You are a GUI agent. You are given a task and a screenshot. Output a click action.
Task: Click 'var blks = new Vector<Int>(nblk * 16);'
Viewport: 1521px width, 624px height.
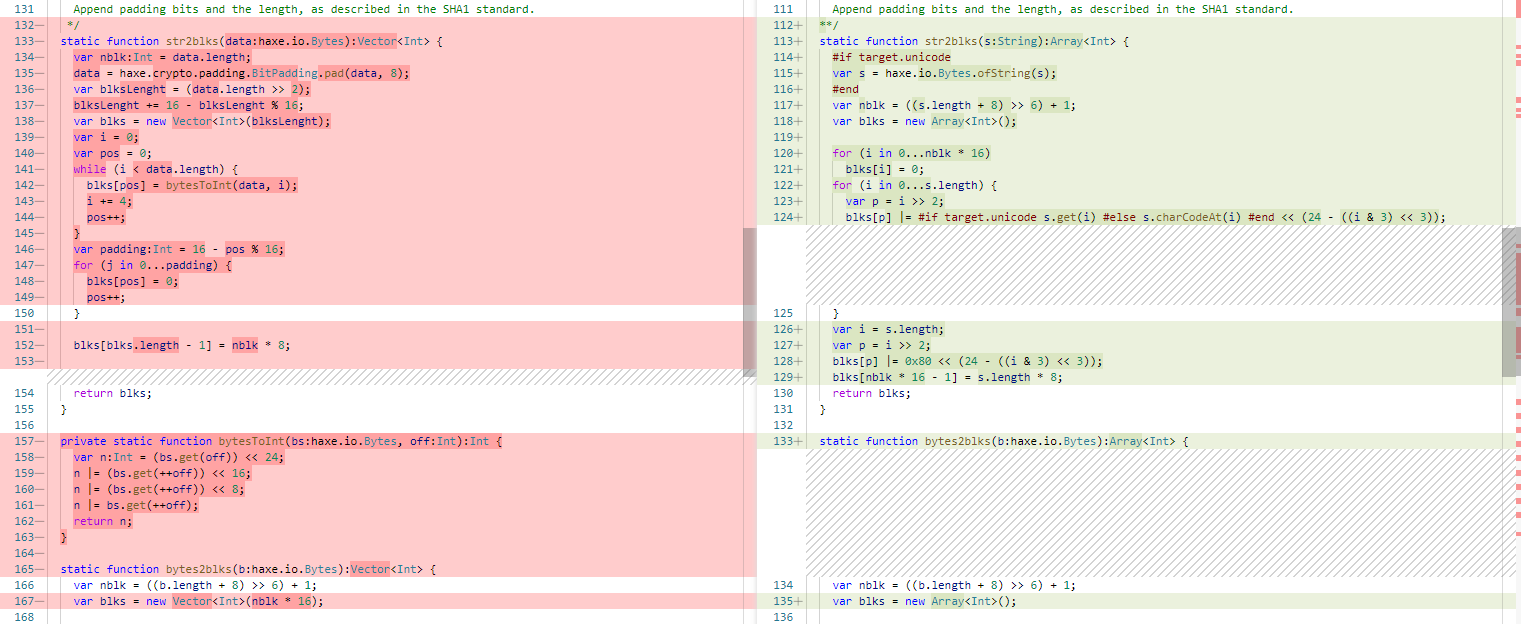click(198, 601)
